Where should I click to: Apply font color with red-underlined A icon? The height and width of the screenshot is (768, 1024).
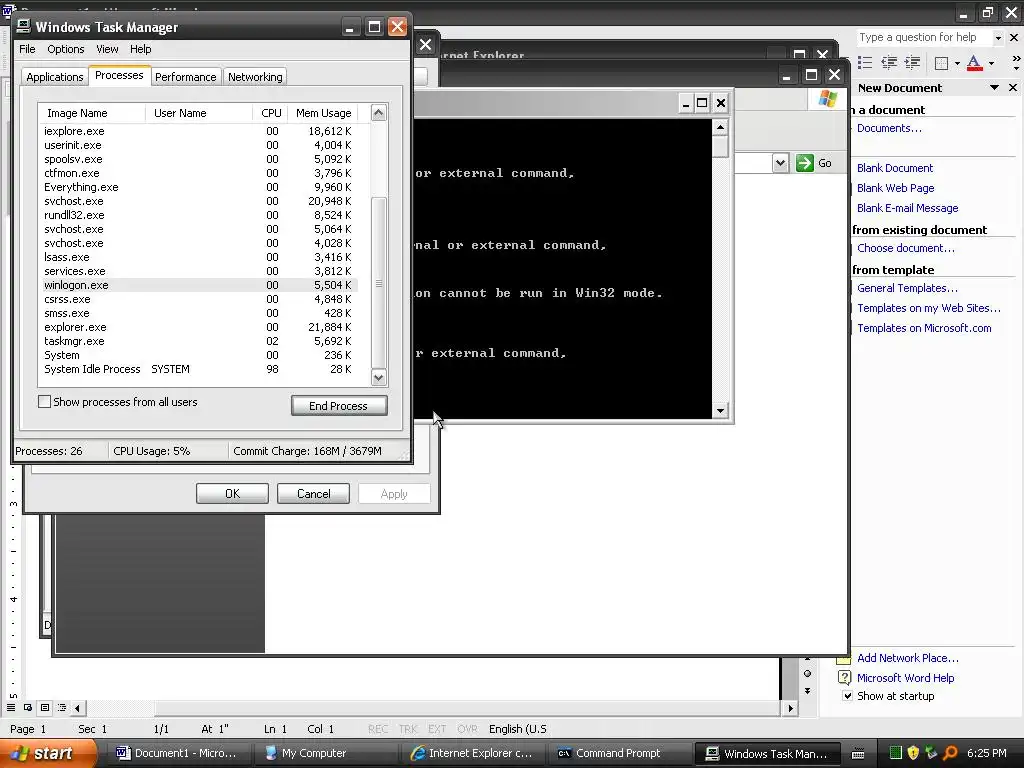974,63
